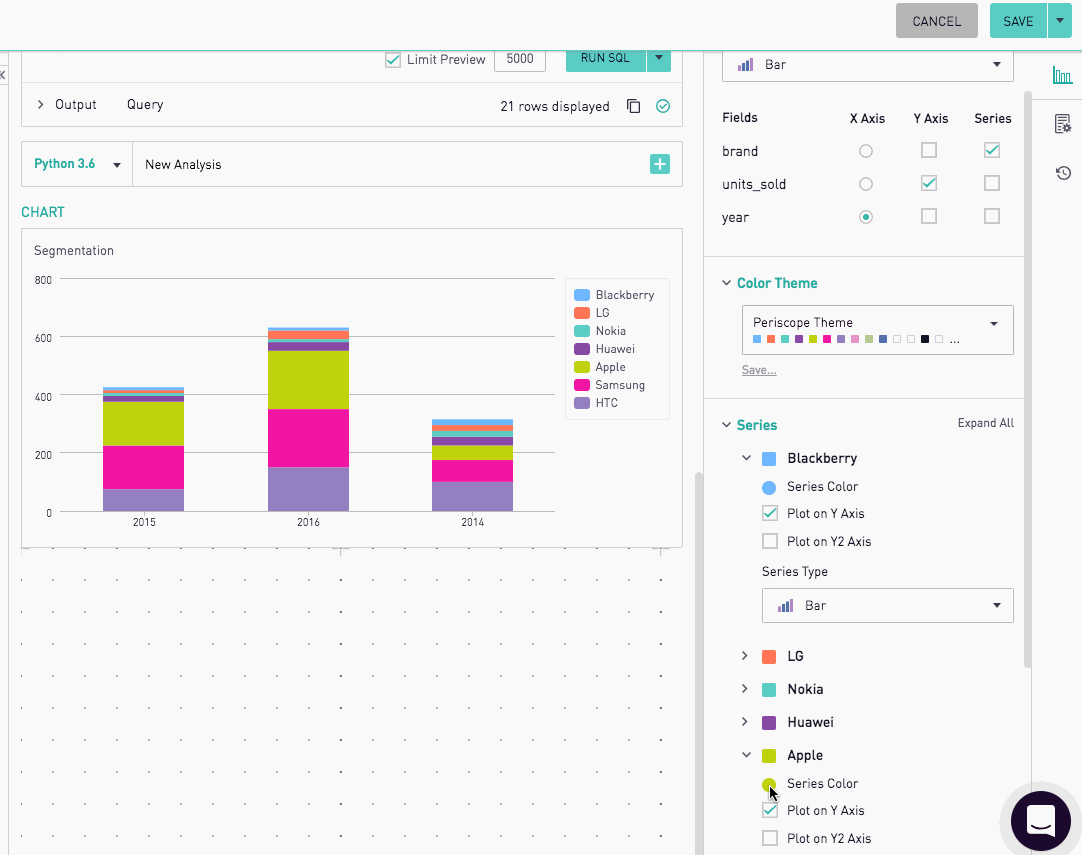The width and height of the screenshot is (1082, 855).
Task: Click the Save... theme link
Action: (758, 370)
